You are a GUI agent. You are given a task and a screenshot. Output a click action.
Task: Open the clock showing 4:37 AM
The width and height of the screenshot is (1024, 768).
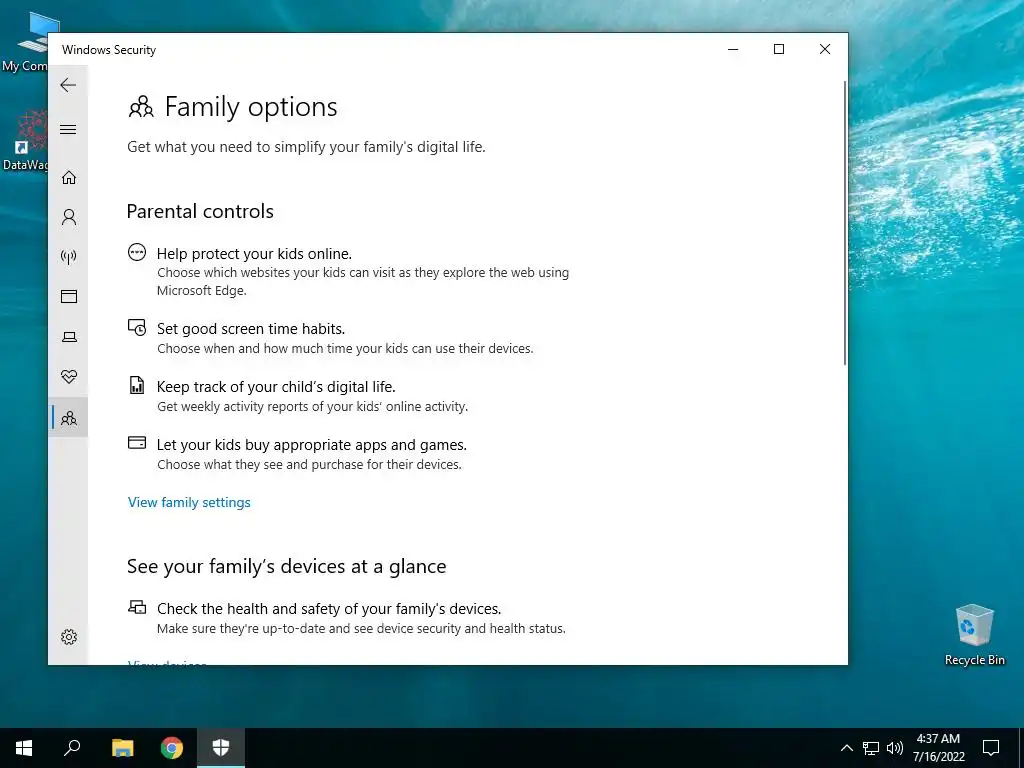938,748
